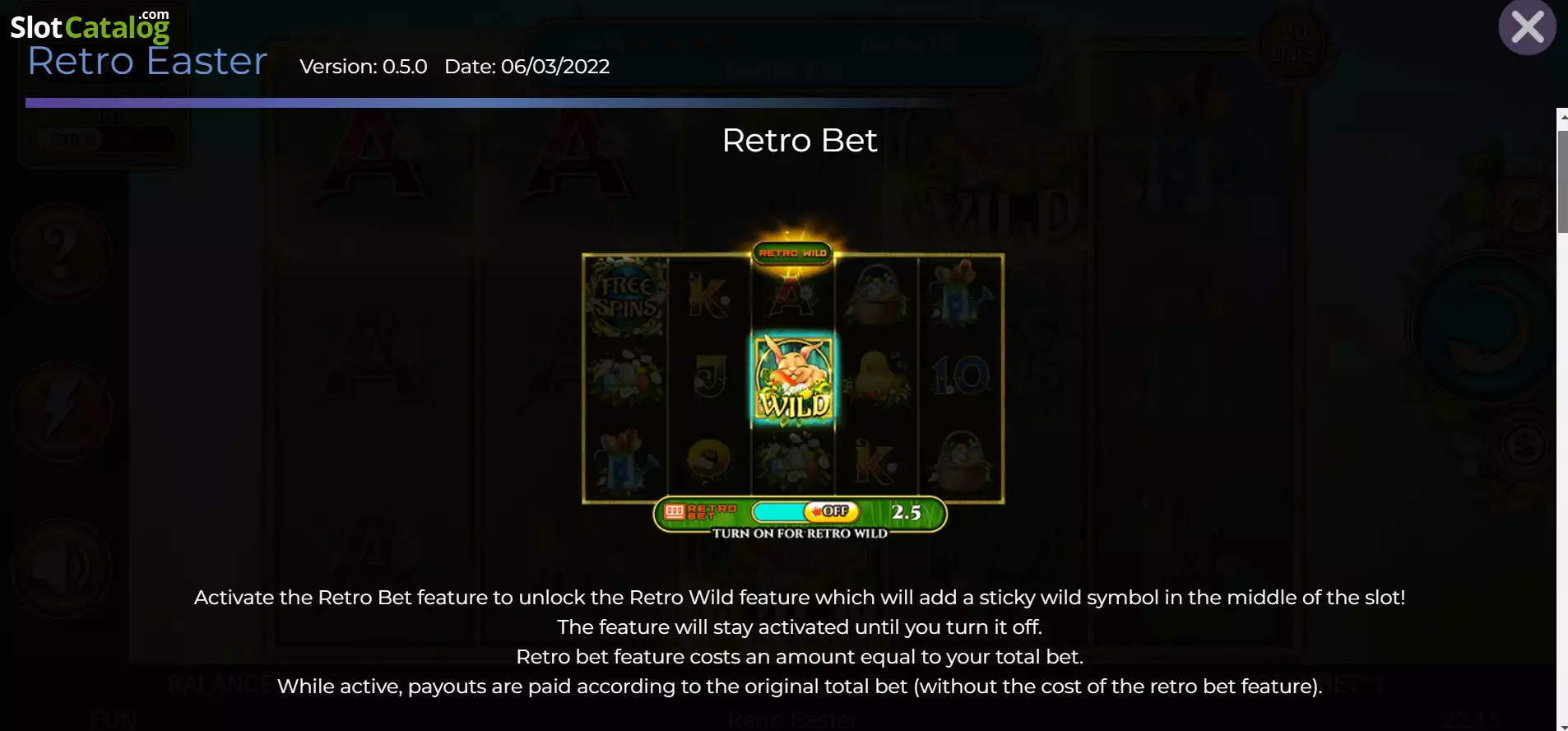Open the dimmed question mark help button

tap(61, 253)
